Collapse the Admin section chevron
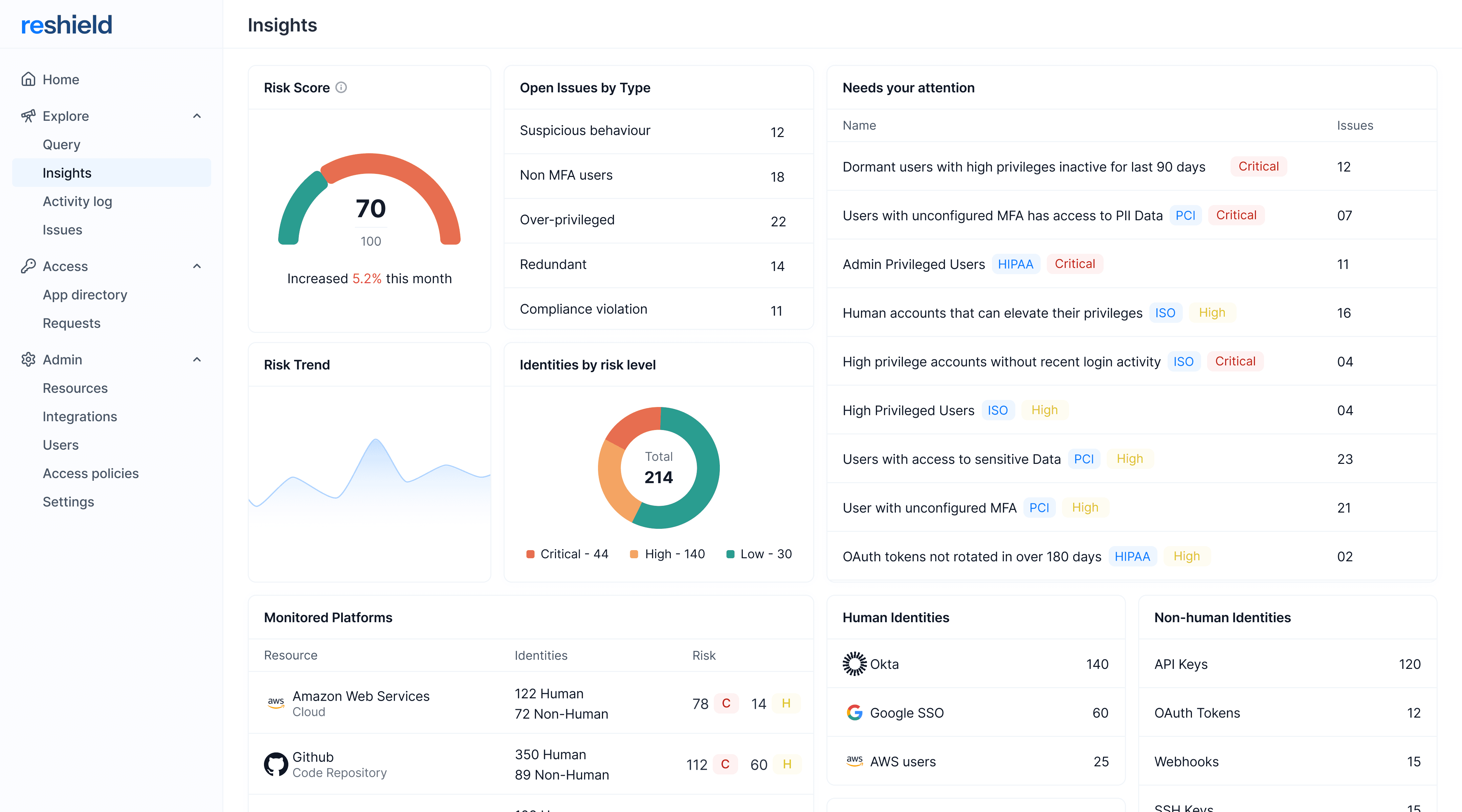Image resolution: width=1462 pixels, height=812 pixels. [x=197, y=360]
